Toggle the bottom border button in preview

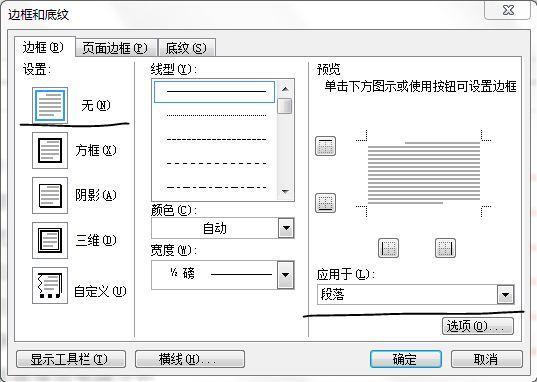325,203
